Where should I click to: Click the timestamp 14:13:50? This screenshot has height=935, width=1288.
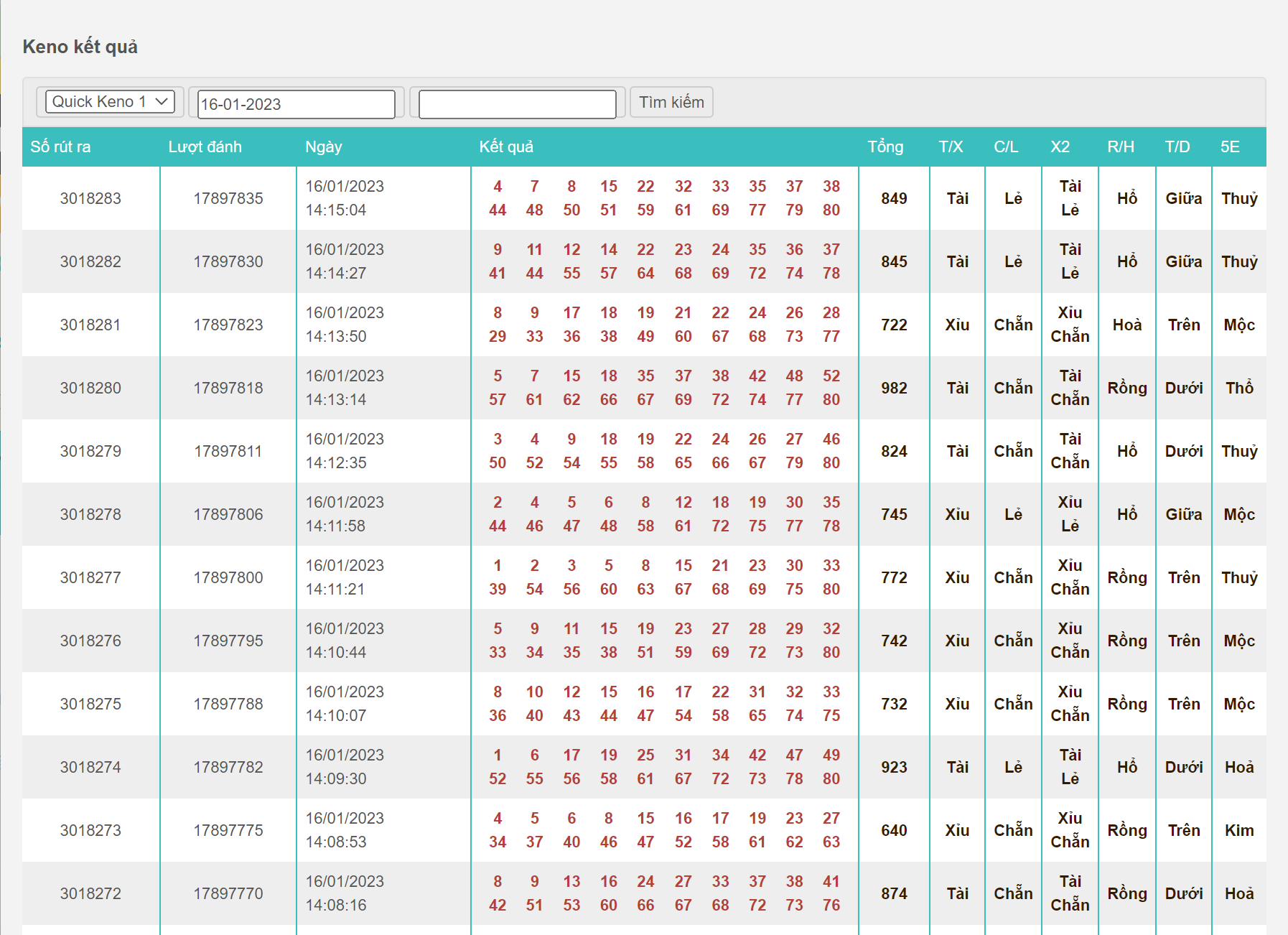336,337
